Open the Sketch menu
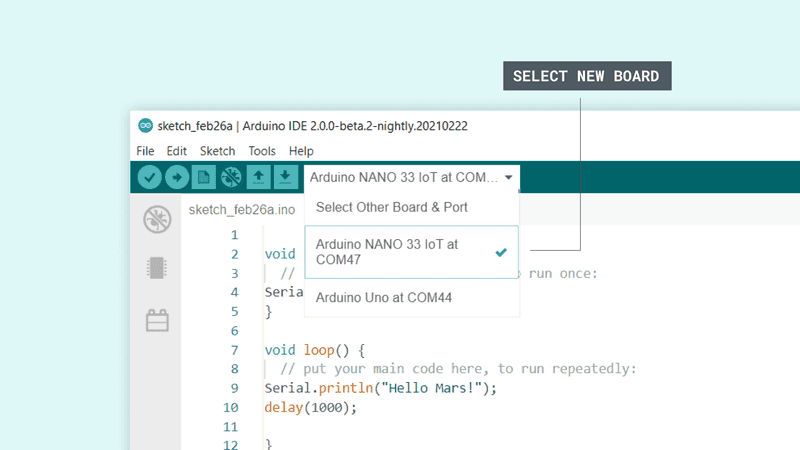This screenshot has width=800, height=450. [217, 151]
